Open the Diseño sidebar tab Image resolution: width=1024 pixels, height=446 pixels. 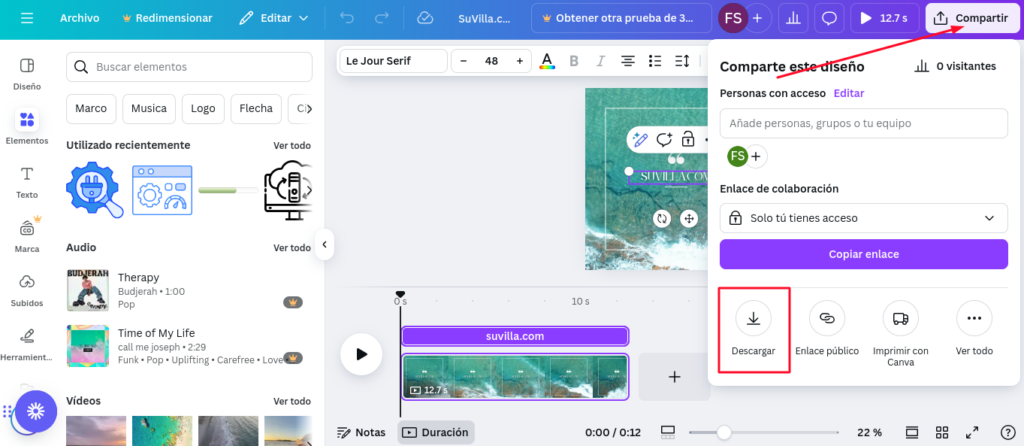pyautogui.click(x=27, y=74)
